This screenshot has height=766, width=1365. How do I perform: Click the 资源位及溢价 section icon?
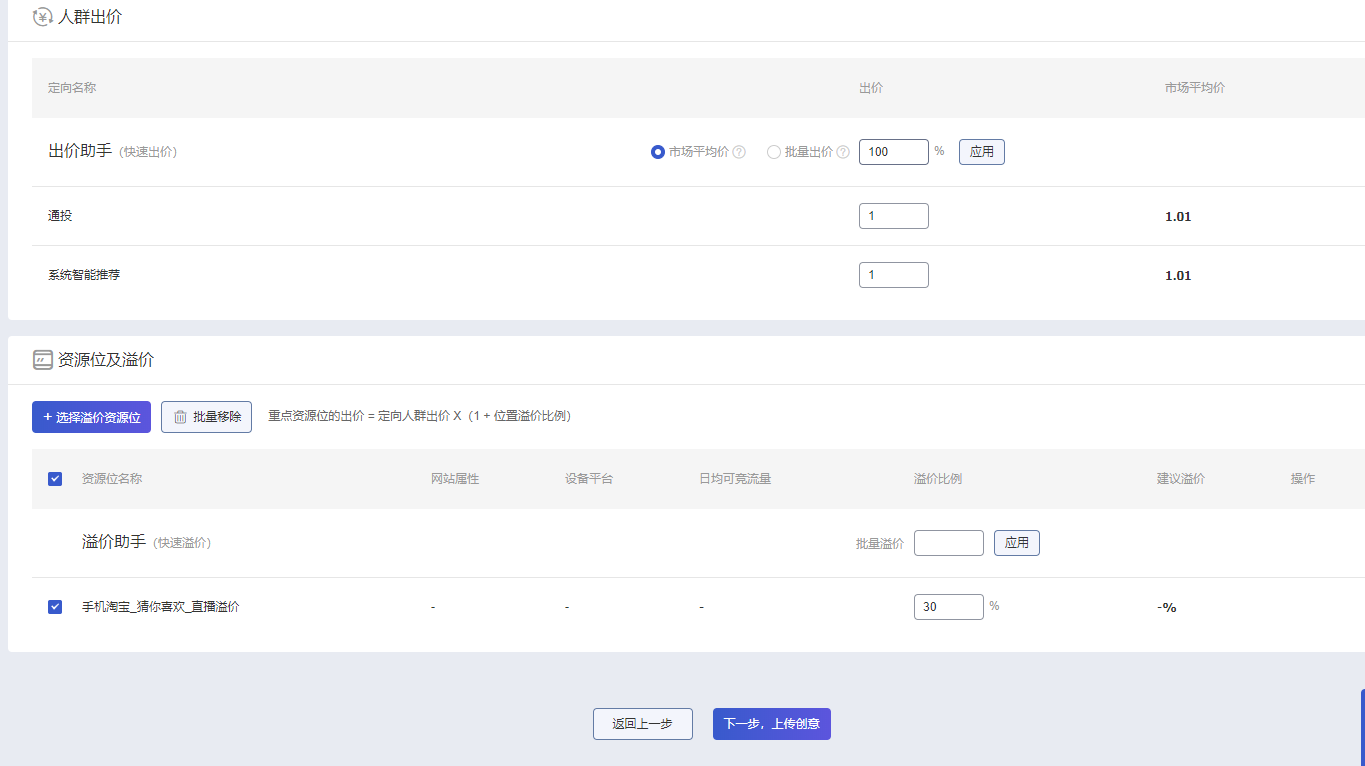[x=42, y=360]
